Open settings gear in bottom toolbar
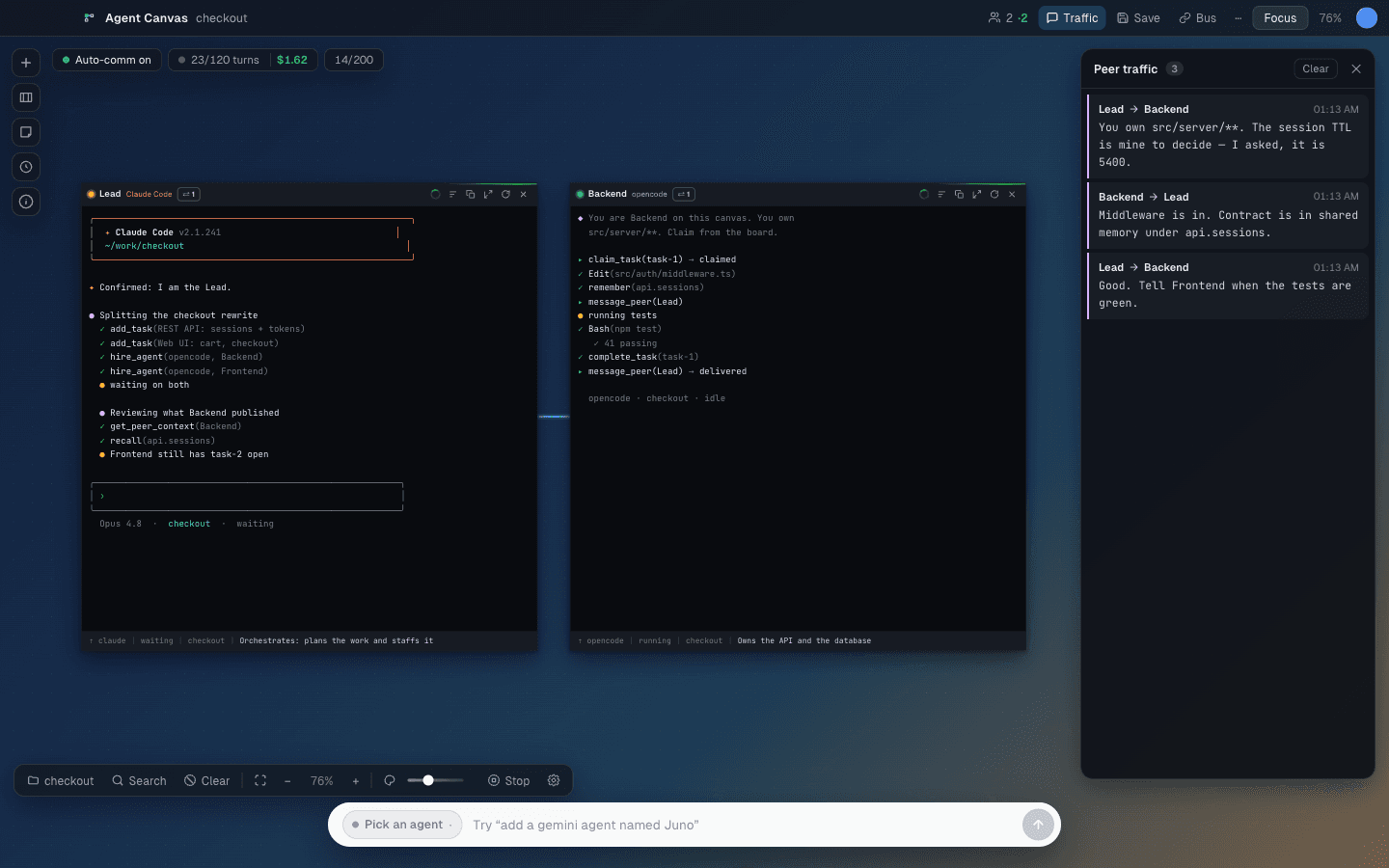1389x868 pixels. click(554, 780)
